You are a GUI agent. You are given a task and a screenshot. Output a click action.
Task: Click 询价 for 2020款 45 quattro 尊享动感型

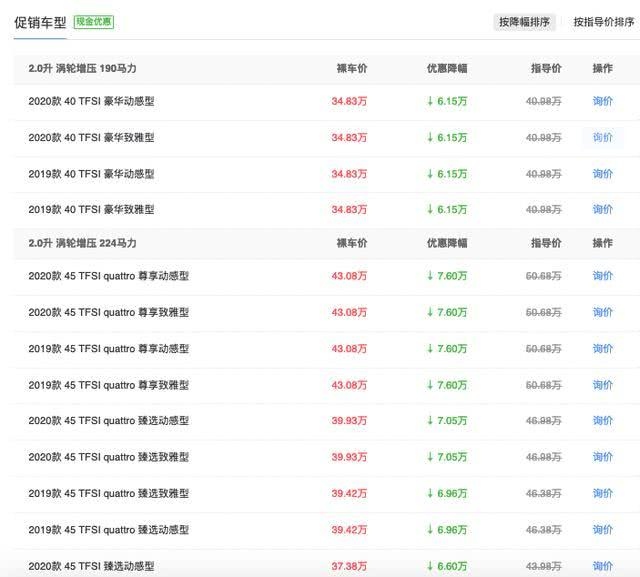[x=602, y=276]
